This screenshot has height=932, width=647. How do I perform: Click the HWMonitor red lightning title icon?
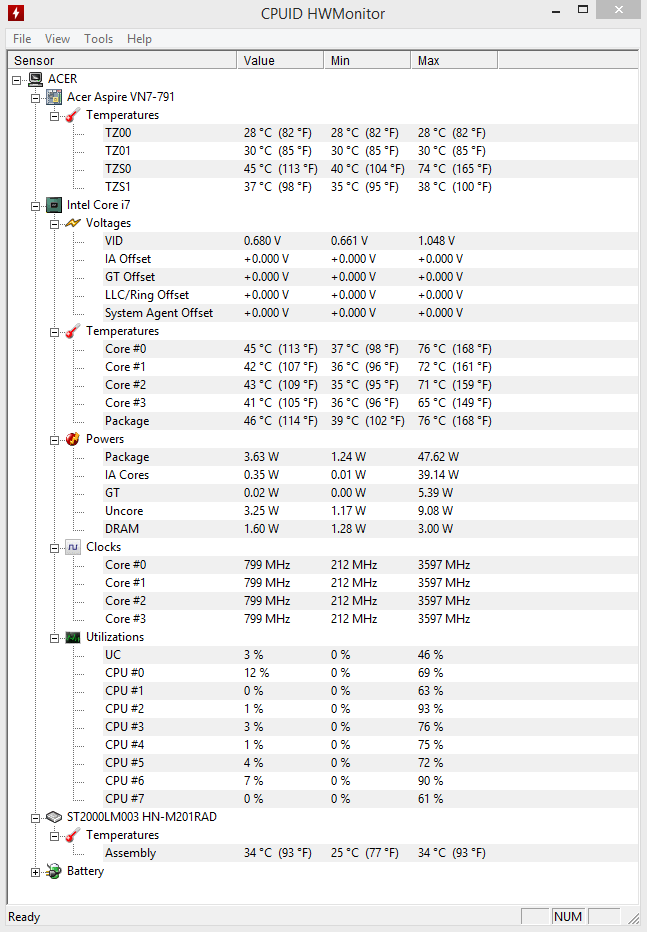tap(15, 12)
